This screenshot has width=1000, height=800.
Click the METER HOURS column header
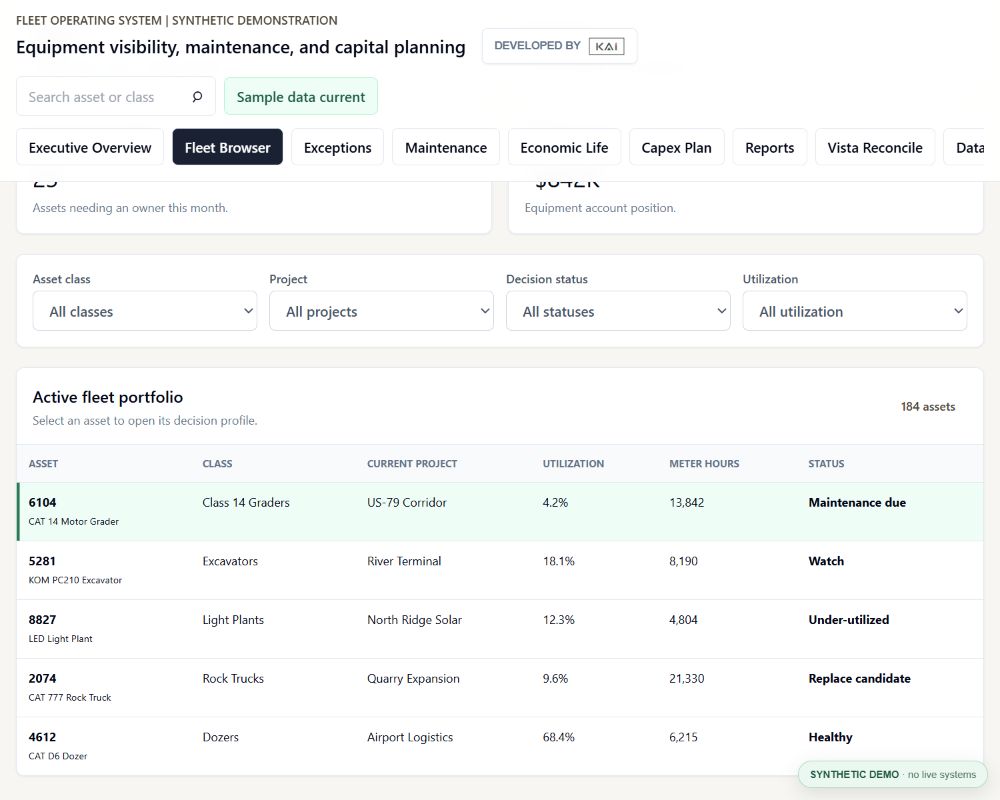tap(704, 464)
